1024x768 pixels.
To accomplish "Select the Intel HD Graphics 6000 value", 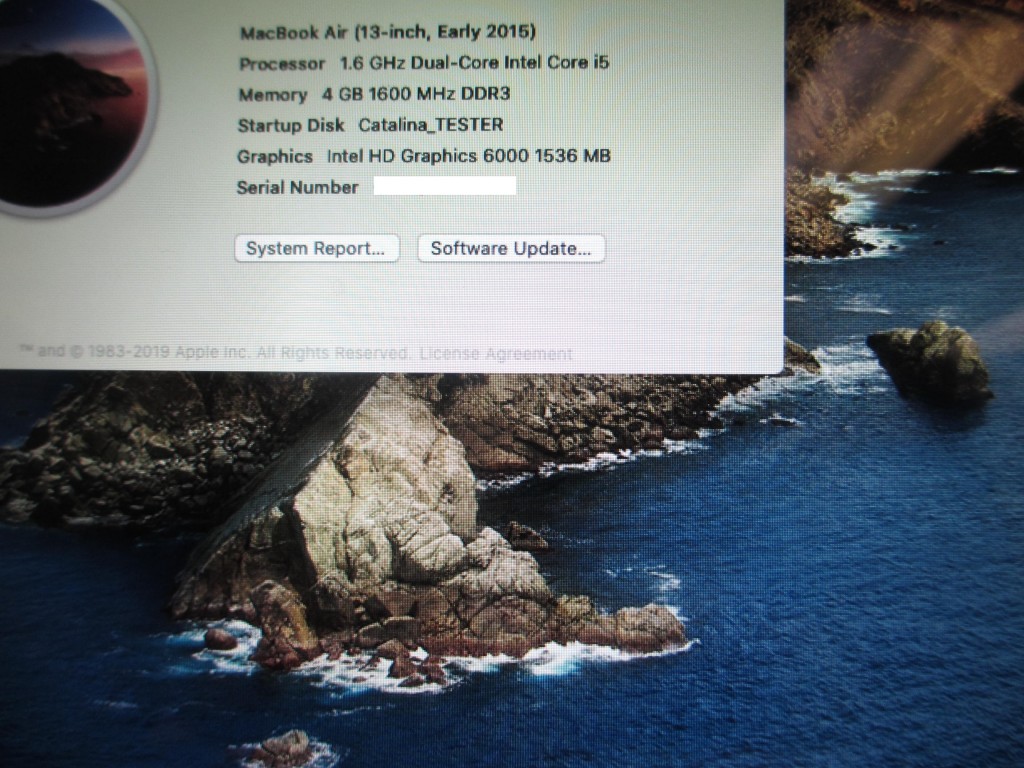I will (x=468, y=156).
